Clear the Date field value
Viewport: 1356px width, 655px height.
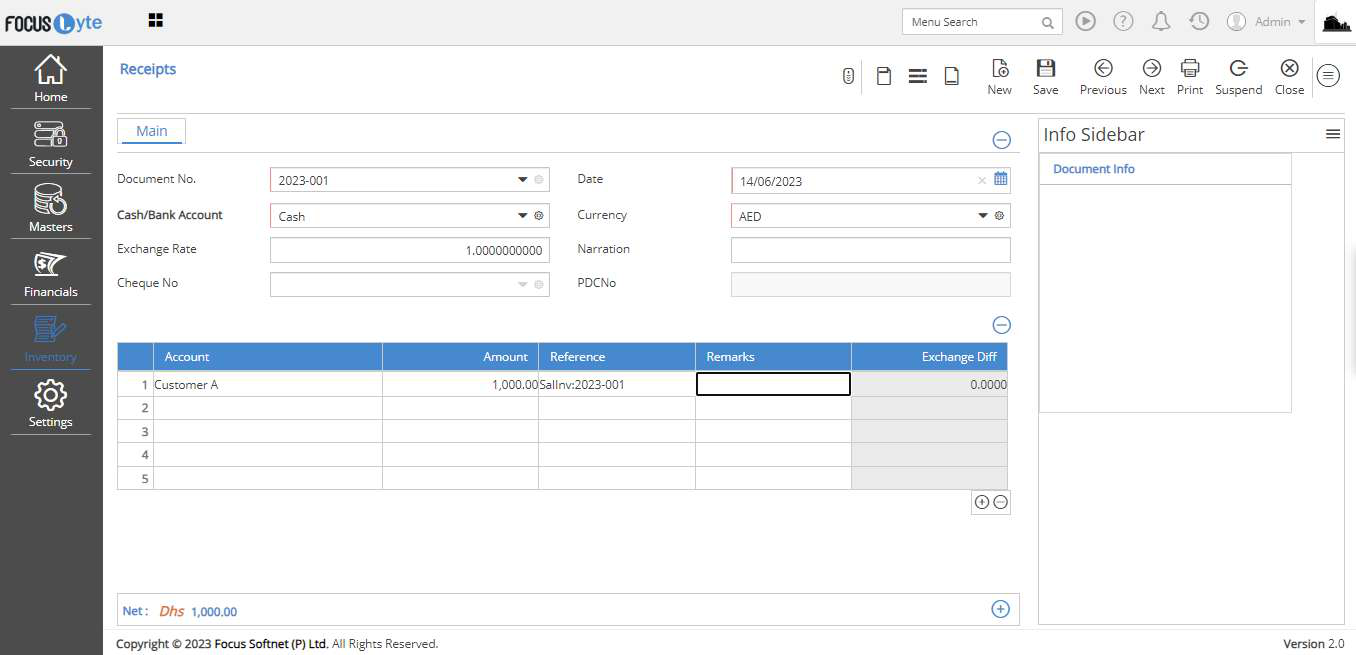coord(982,181)
